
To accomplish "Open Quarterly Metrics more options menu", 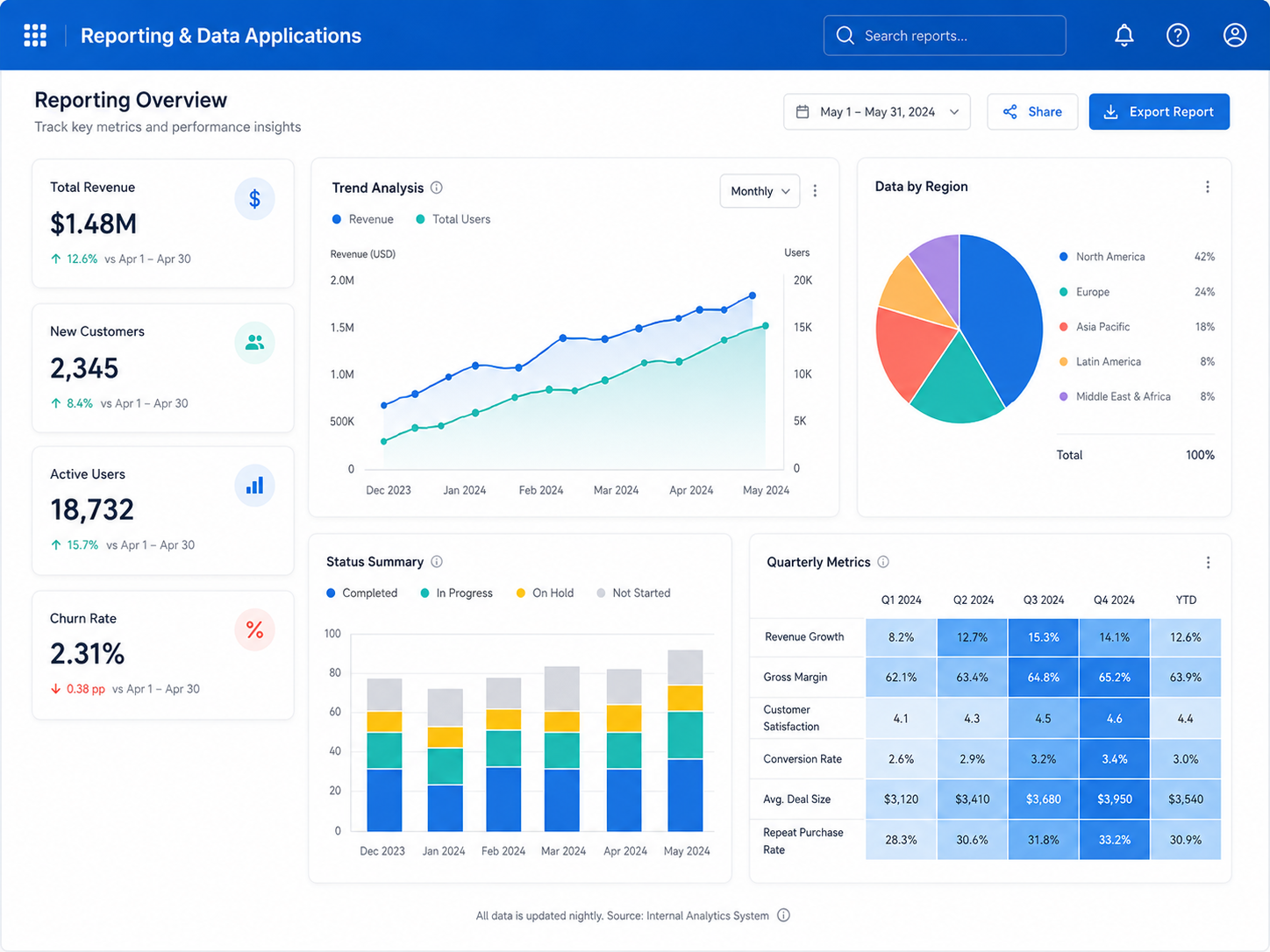I will click(1208, 563).
